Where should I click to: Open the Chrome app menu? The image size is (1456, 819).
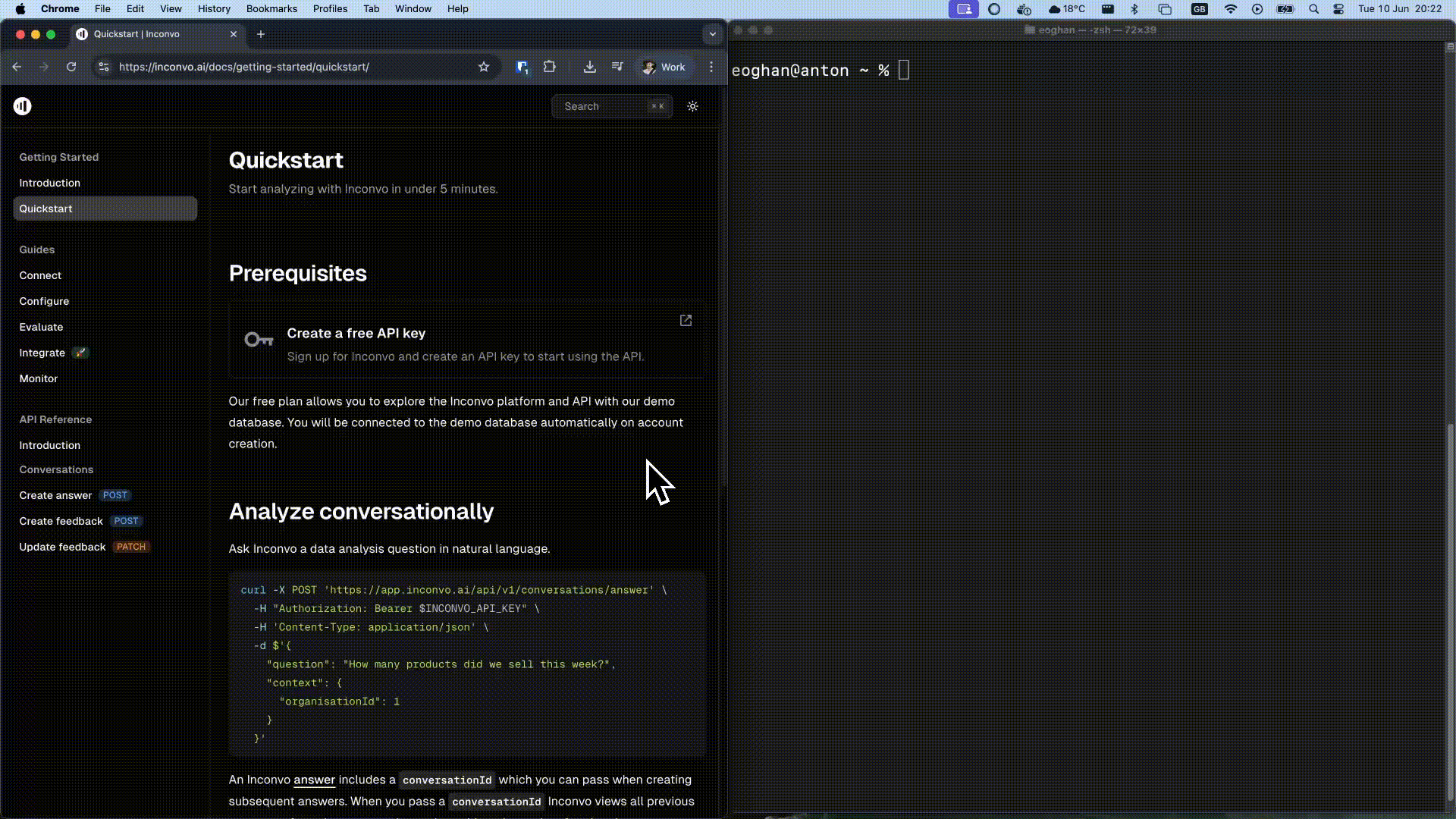pyautogui.click(x=60, y=9)
